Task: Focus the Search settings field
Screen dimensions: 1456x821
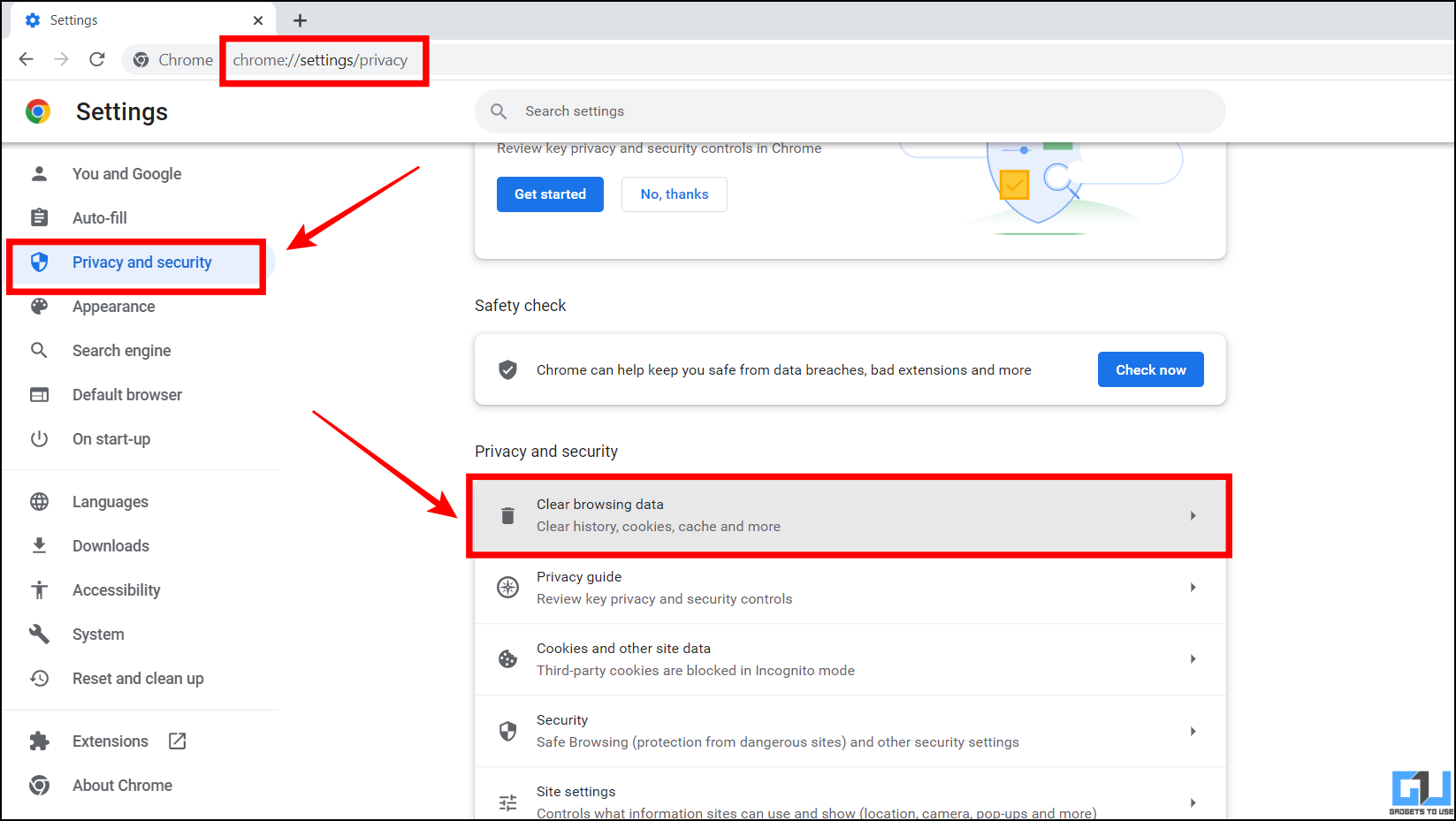Action: click(x=850, y=111)
